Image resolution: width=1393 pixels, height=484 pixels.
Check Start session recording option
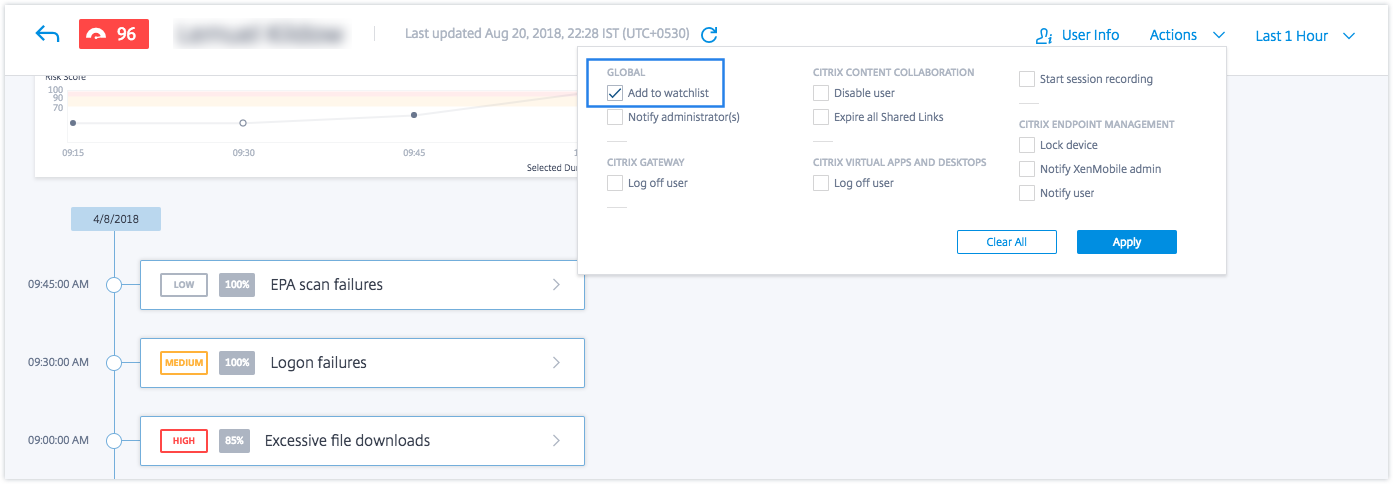(x=1027, y=79)
